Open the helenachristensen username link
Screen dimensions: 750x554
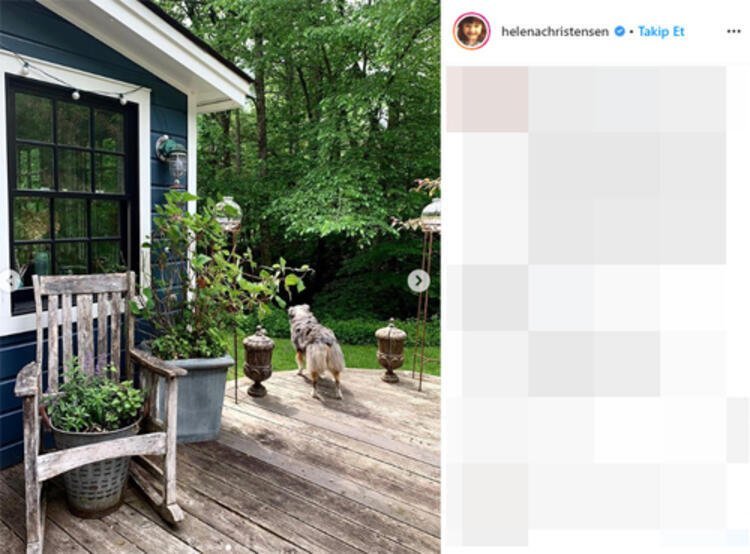click(x=555, y=32)
